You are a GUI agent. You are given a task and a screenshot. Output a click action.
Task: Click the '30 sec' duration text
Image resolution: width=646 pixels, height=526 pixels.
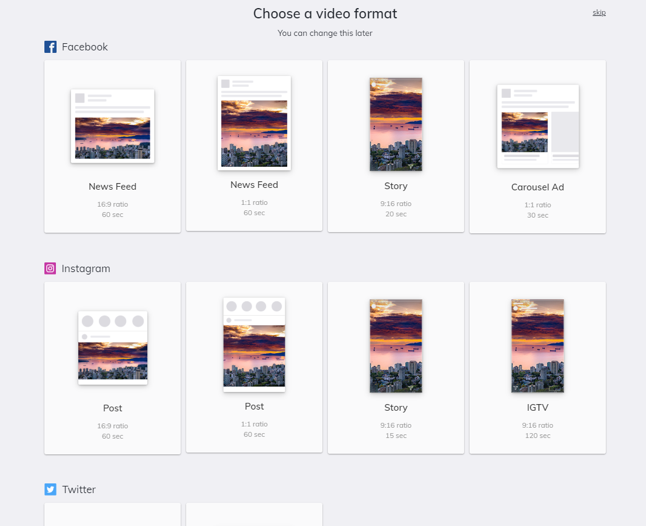point(538,215)
